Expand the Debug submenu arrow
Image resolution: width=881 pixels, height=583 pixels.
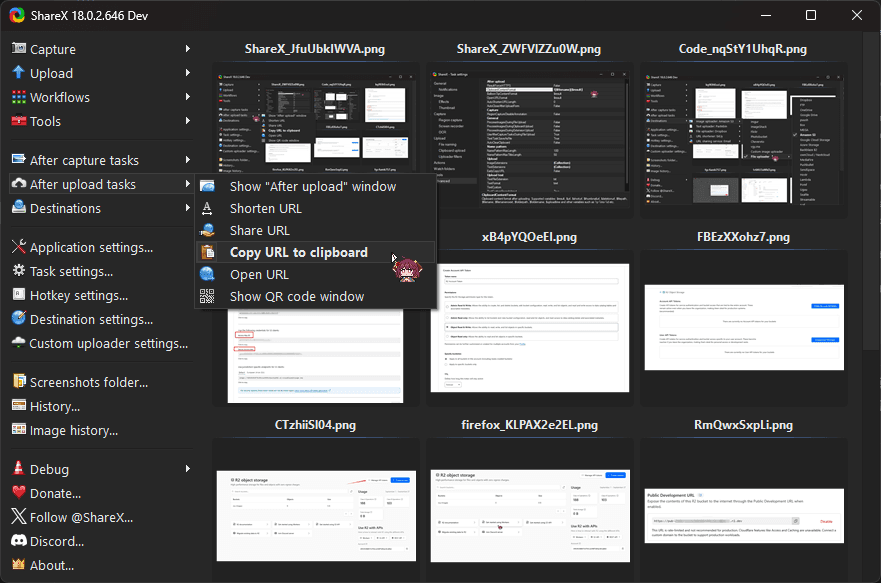pyautogui.click(x=187, y=469)
